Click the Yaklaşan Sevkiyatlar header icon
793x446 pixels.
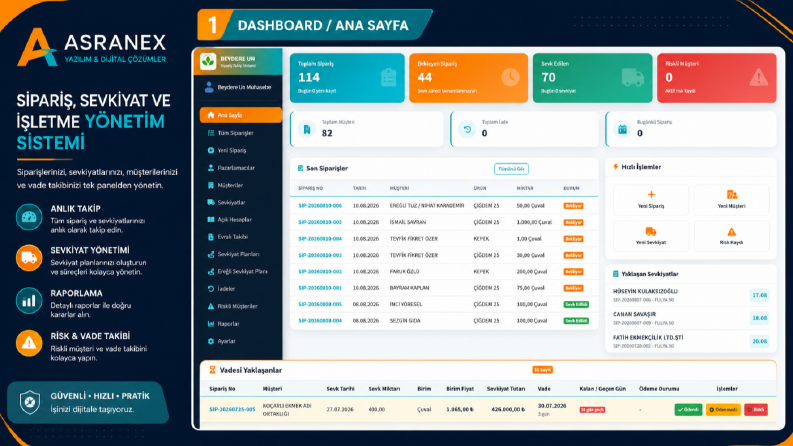click(x=615, y=274)
